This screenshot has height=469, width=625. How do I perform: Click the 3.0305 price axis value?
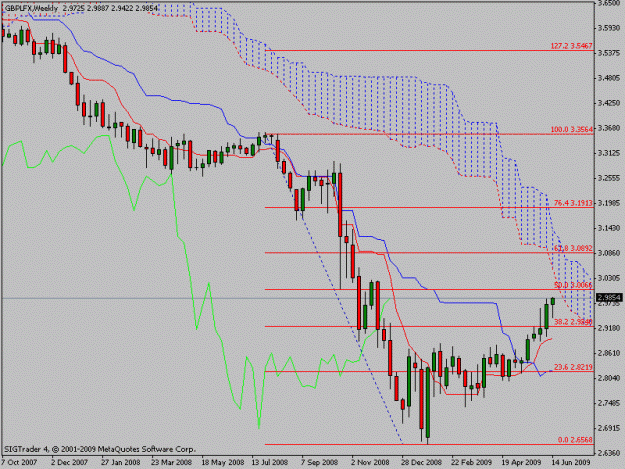[609, 278]
